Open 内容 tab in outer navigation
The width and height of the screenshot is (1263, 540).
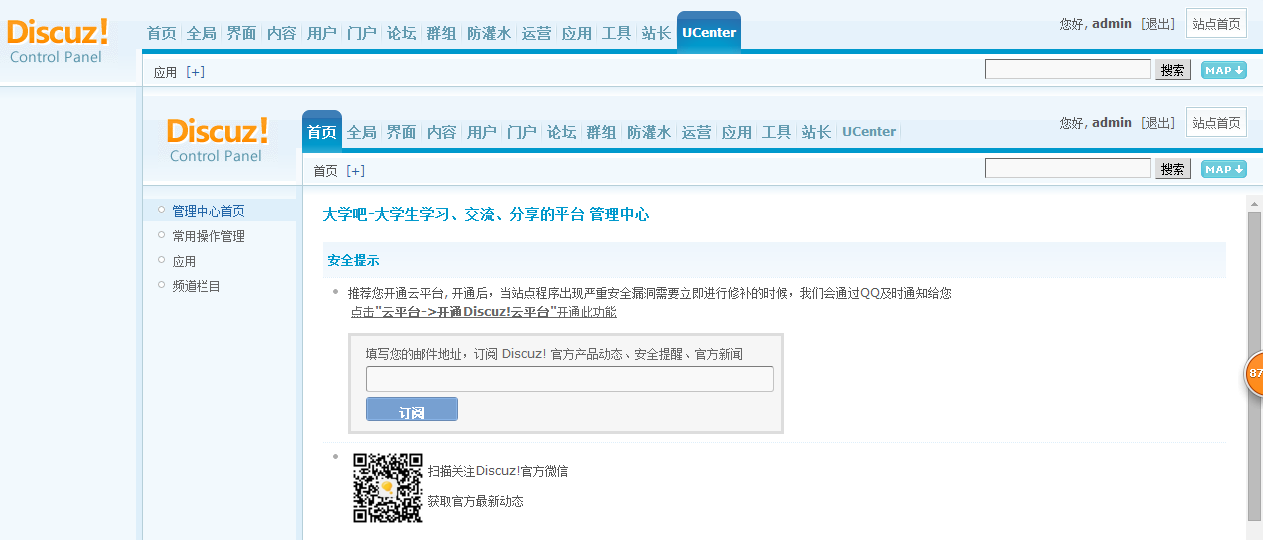pyautogui.click(x=281, y=33)
